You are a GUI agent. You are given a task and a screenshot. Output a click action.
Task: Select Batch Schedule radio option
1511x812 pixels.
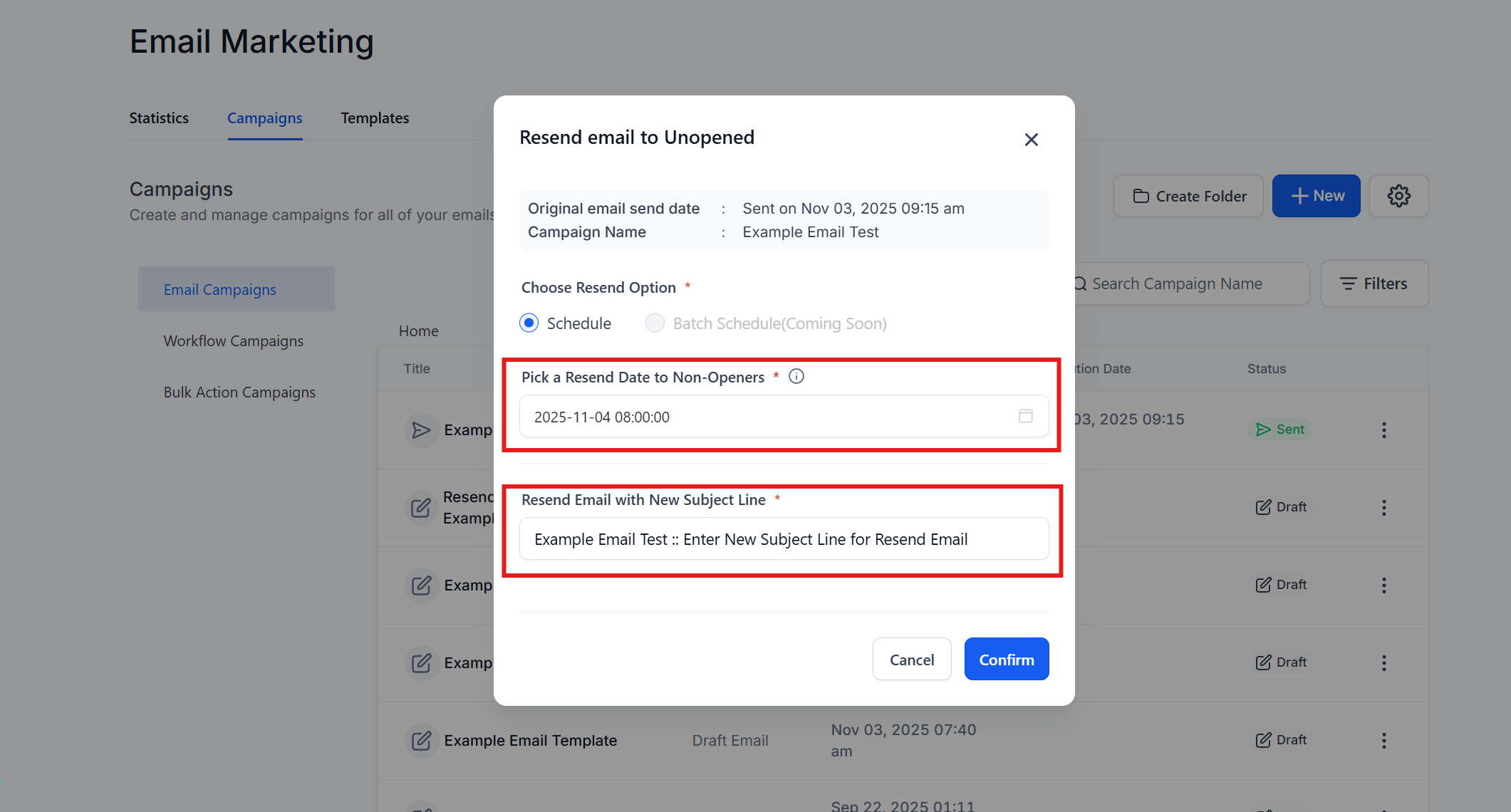655,323
